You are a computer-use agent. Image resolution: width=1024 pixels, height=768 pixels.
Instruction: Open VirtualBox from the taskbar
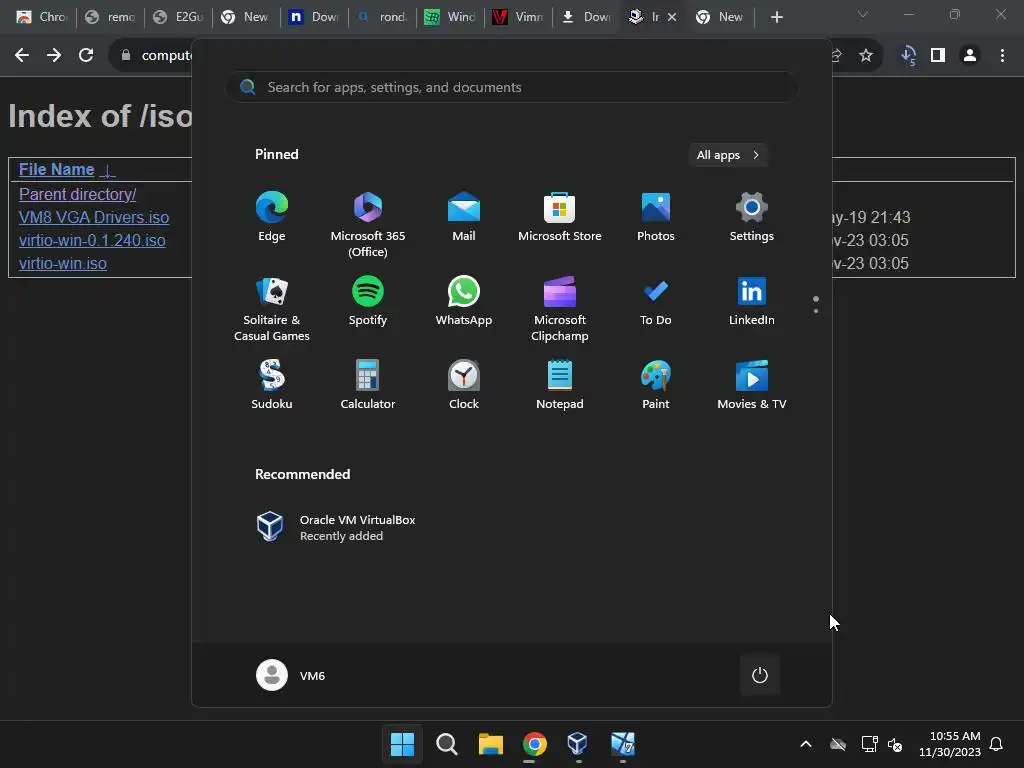pos(578,744)
